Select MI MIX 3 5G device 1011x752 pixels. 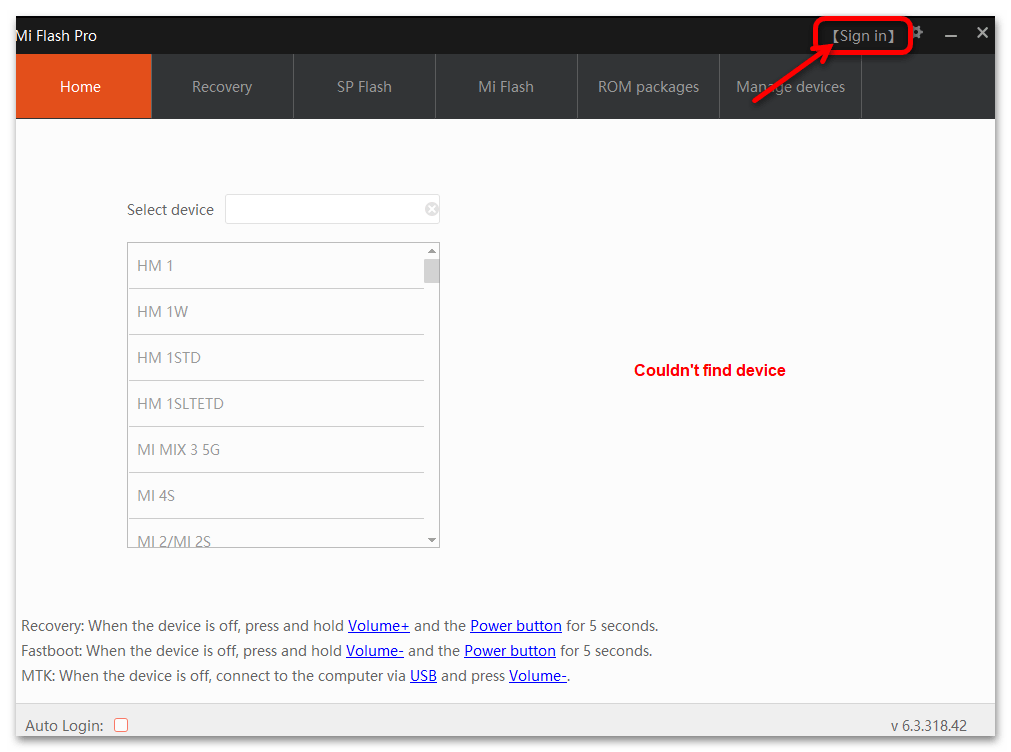pyautogui.click(x=276, y=450)
